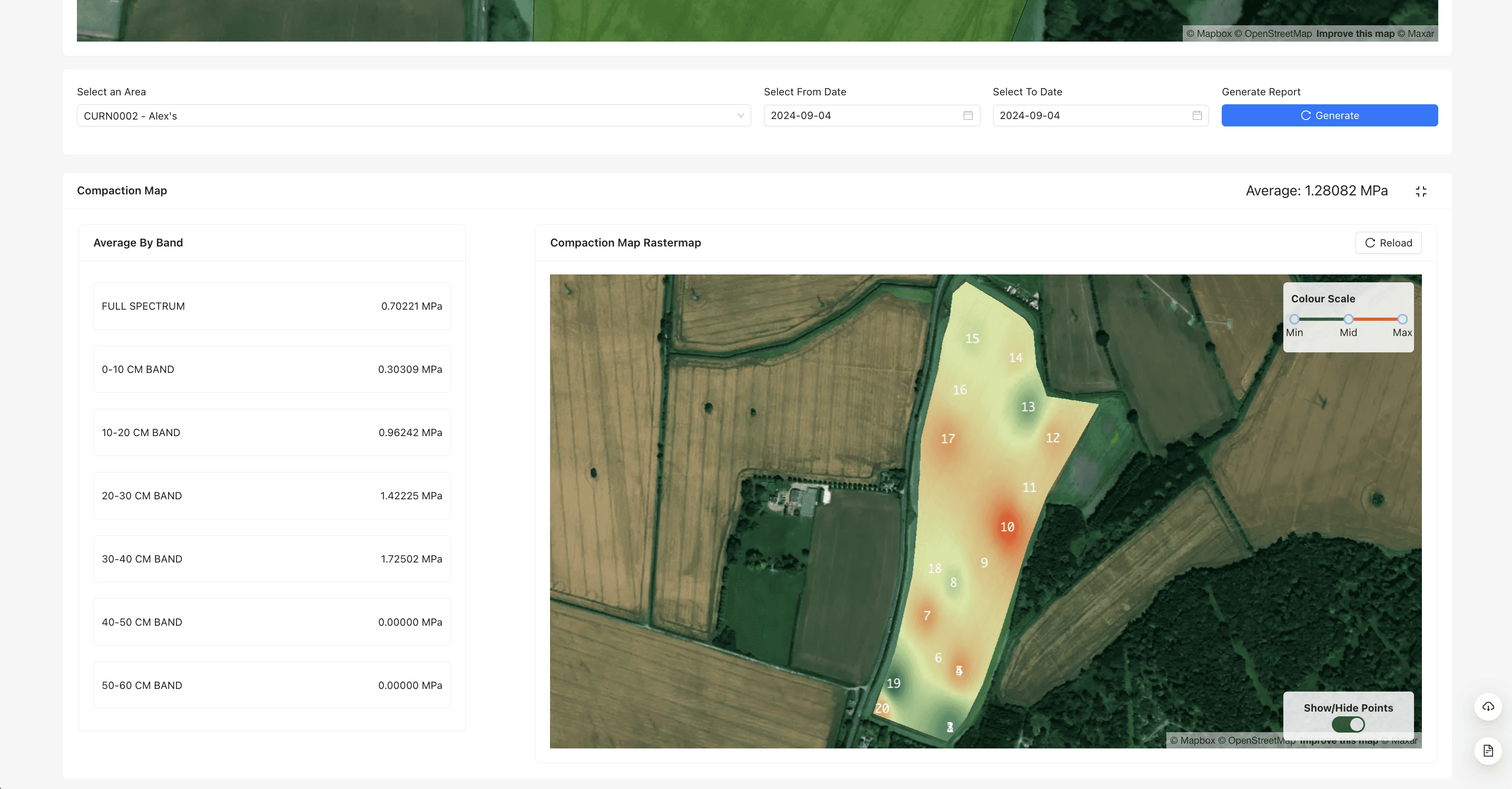Click the document report floating icon
Viewport: 1512px width, 789px height.
pyautogui.click(x=1487, y=750)
